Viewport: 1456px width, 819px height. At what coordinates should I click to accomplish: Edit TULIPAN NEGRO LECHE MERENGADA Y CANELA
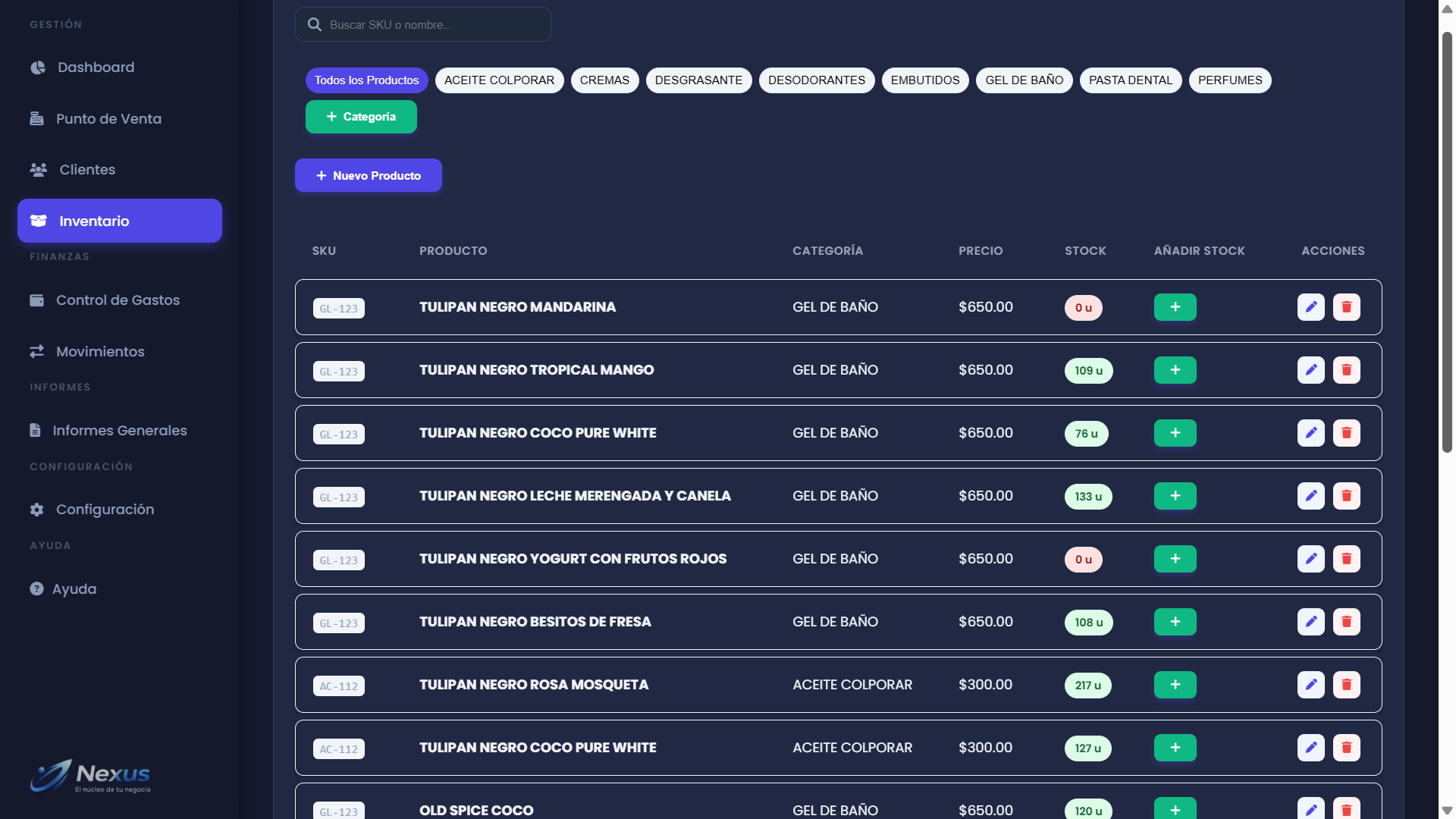1310,496
